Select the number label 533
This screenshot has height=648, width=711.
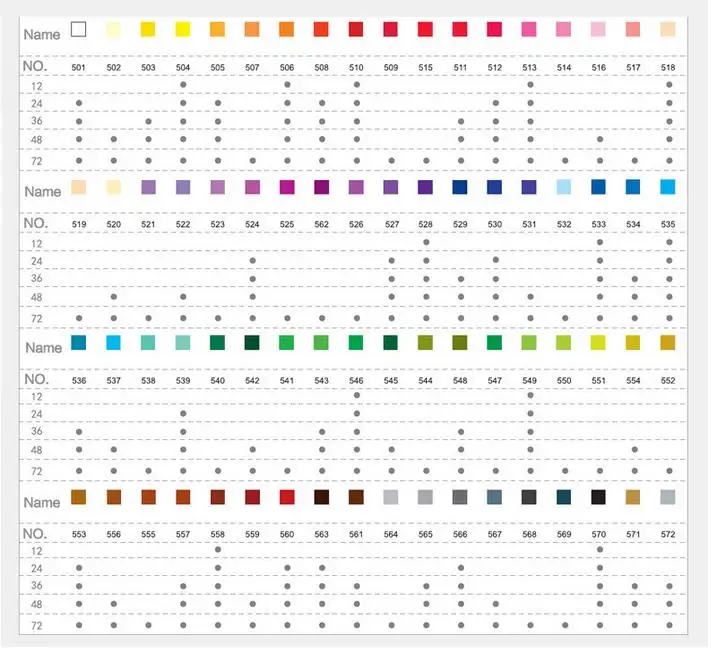pos(599,224)
